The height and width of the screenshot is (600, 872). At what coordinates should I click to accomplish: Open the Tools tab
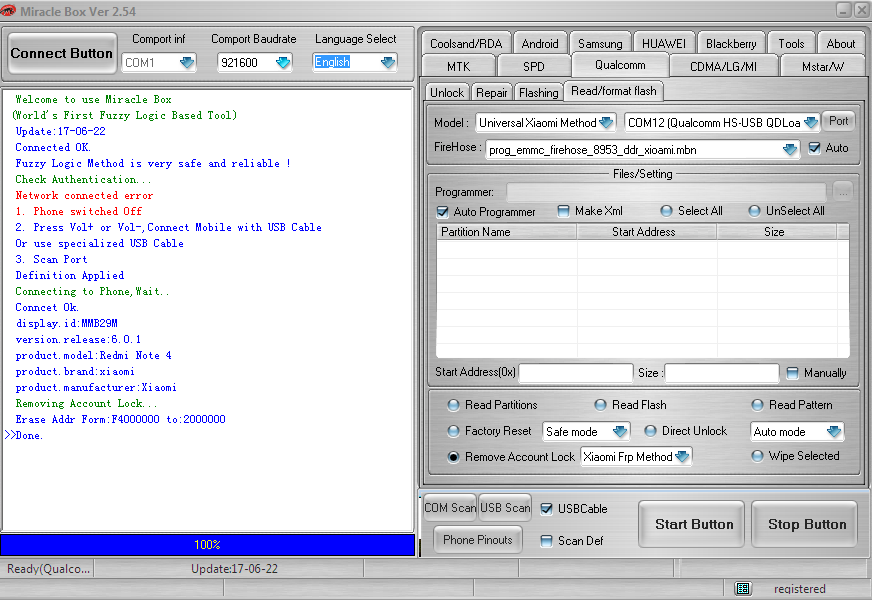(x=791, y=43)
